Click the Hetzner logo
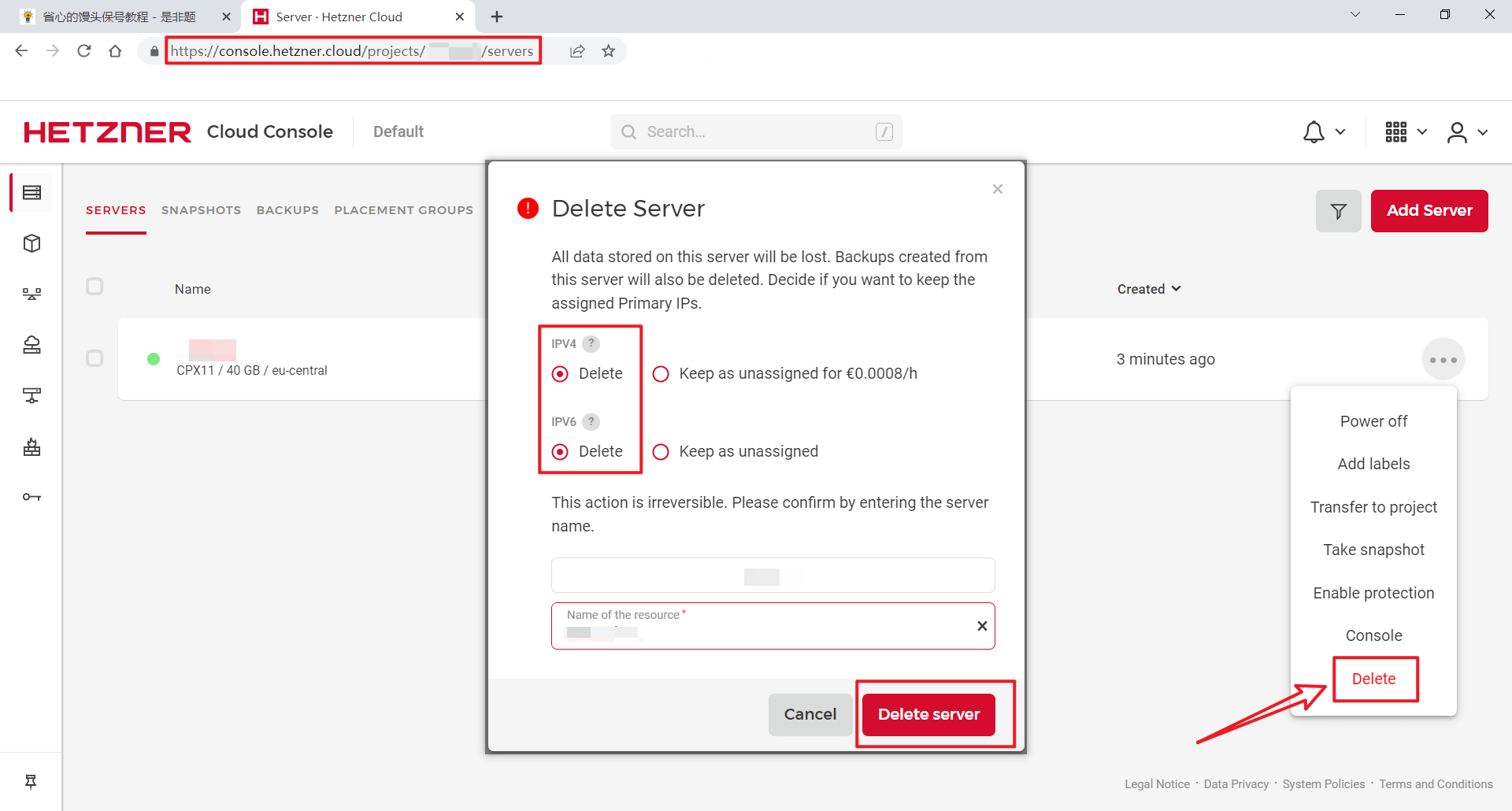The width and height of the screenshot is (1512, 811). [108, 132]
